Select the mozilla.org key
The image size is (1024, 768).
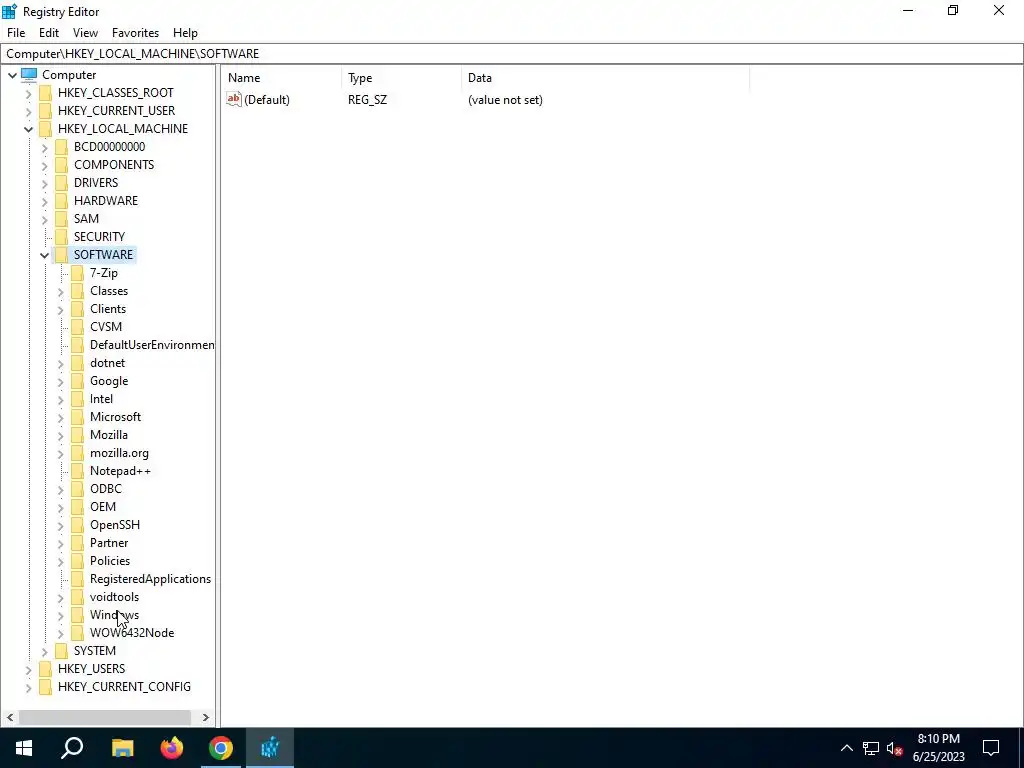120,453
